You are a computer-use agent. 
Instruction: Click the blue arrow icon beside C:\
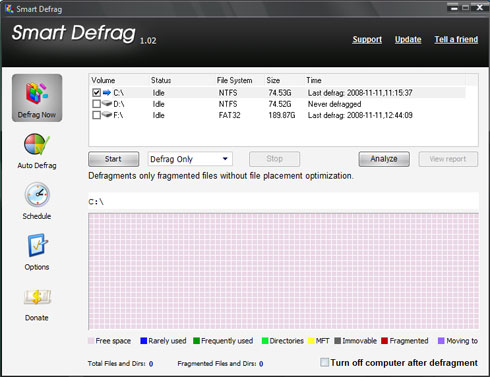(x=107, y=92)
